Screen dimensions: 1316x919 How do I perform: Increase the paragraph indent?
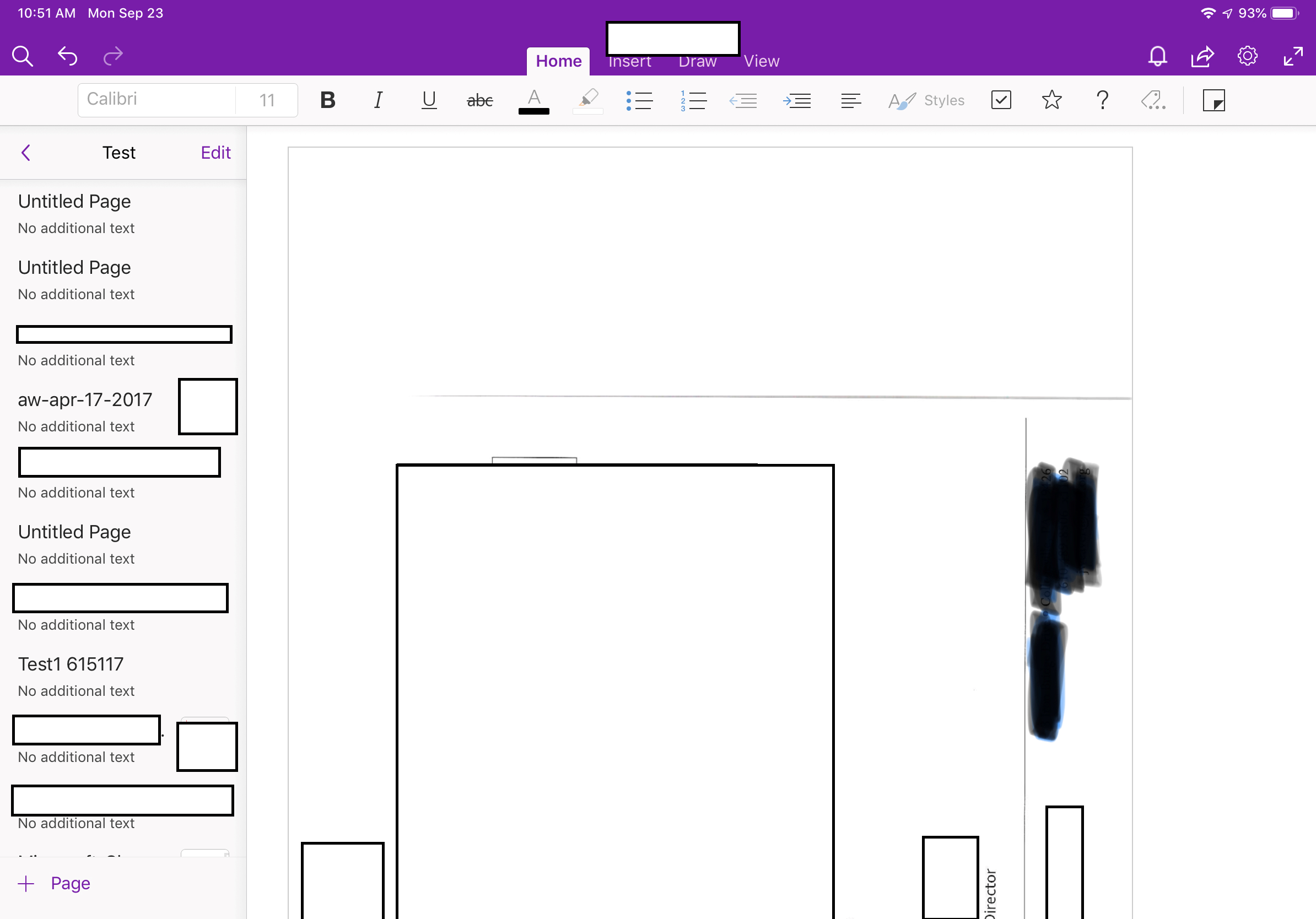pos(797,101)
